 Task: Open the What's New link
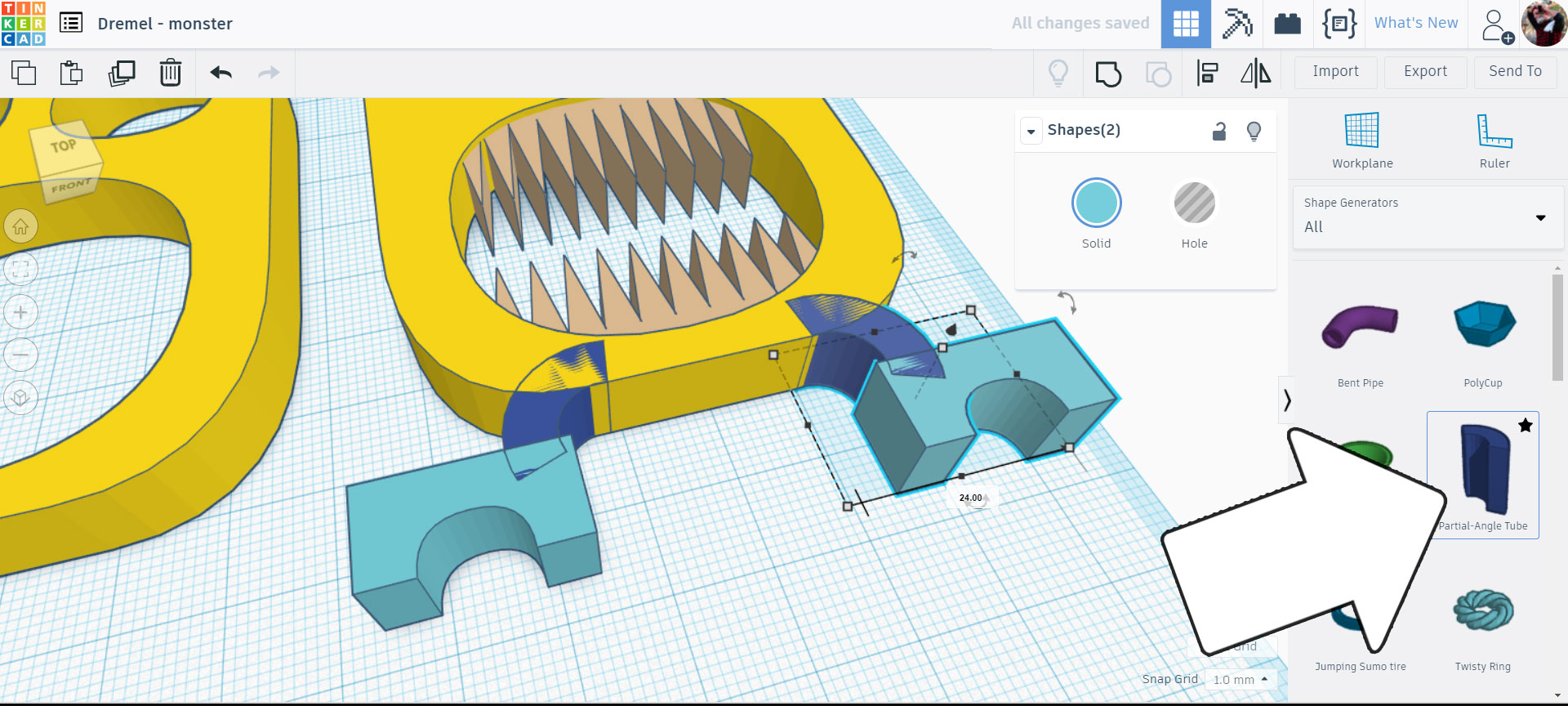pos(1416,23)
